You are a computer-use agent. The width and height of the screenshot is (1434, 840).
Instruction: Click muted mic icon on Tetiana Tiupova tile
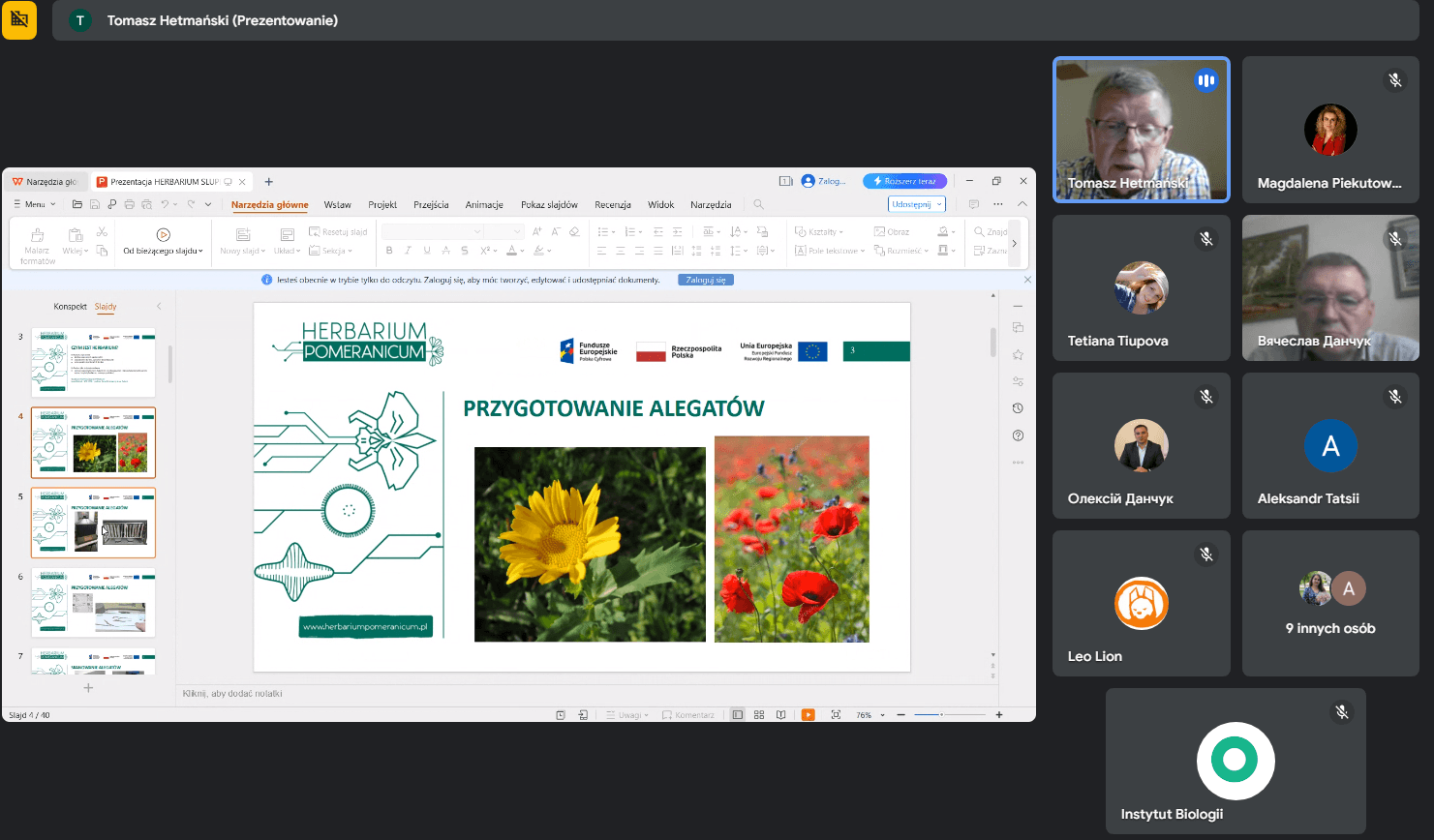[1206, 238]
